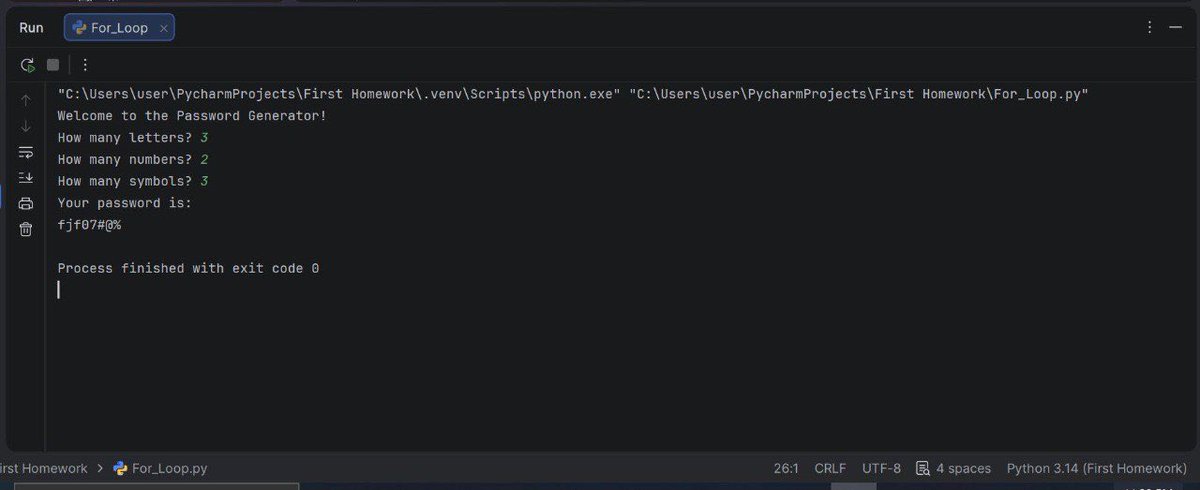1200x490 pixels.
Task: Click 'Welcome to the Password Generator!' line
Action: click(192, 116)
